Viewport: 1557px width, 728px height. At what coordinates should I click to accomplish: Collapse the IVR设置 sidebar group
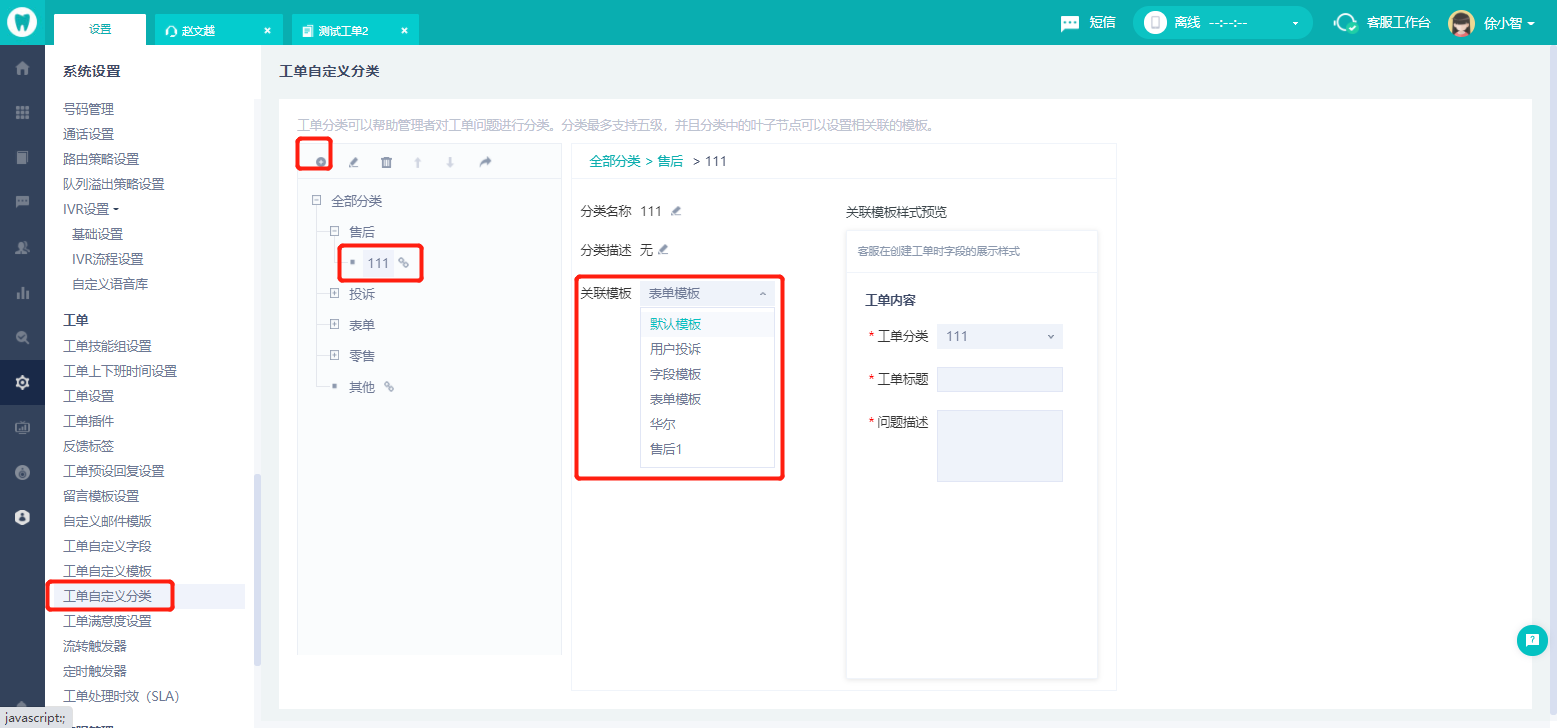pos(91,209)
